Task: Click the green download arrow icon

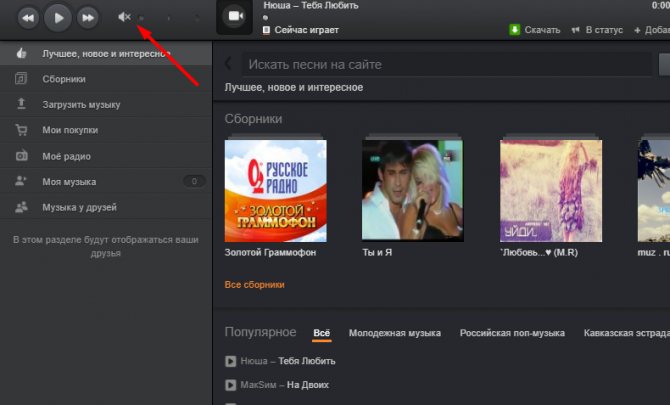Action: [x=514, y=30]
